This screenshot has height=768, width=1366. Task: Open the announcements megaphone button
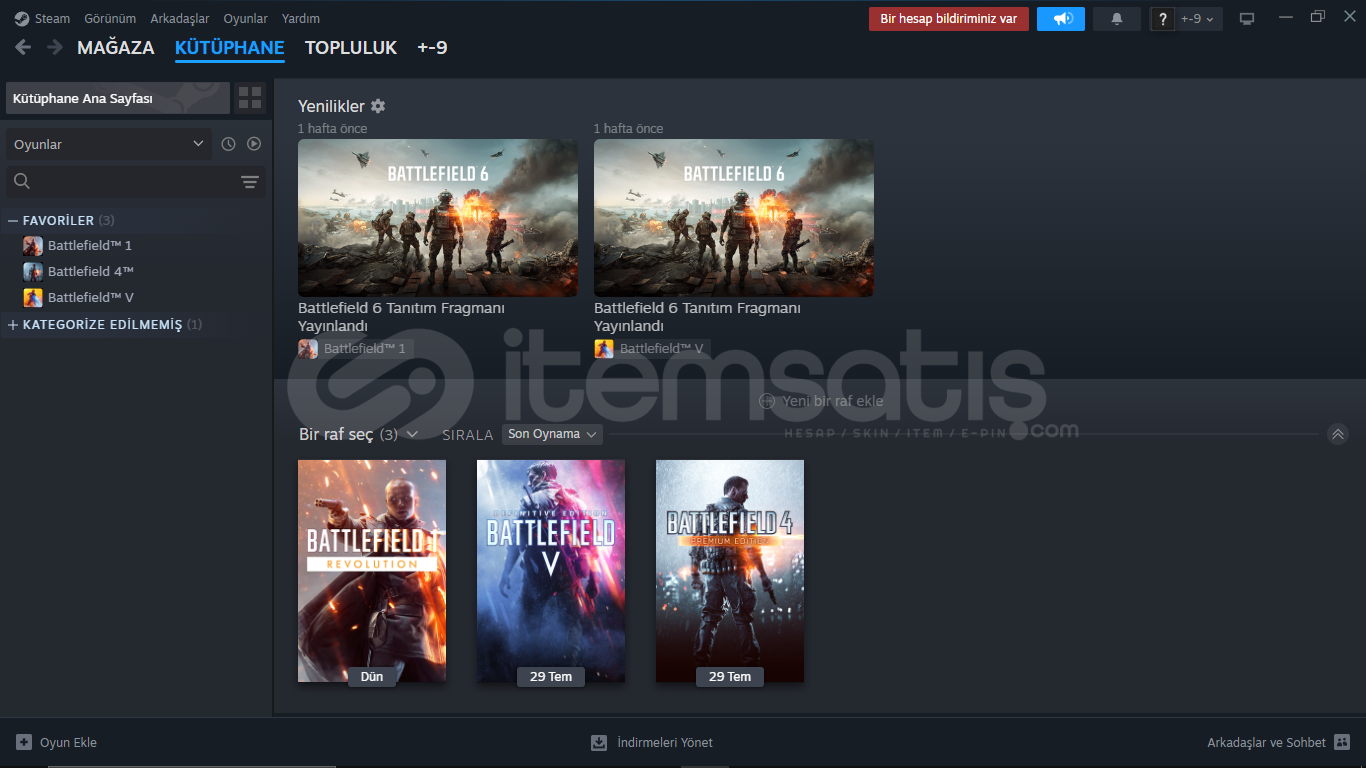pos(1061,19)
